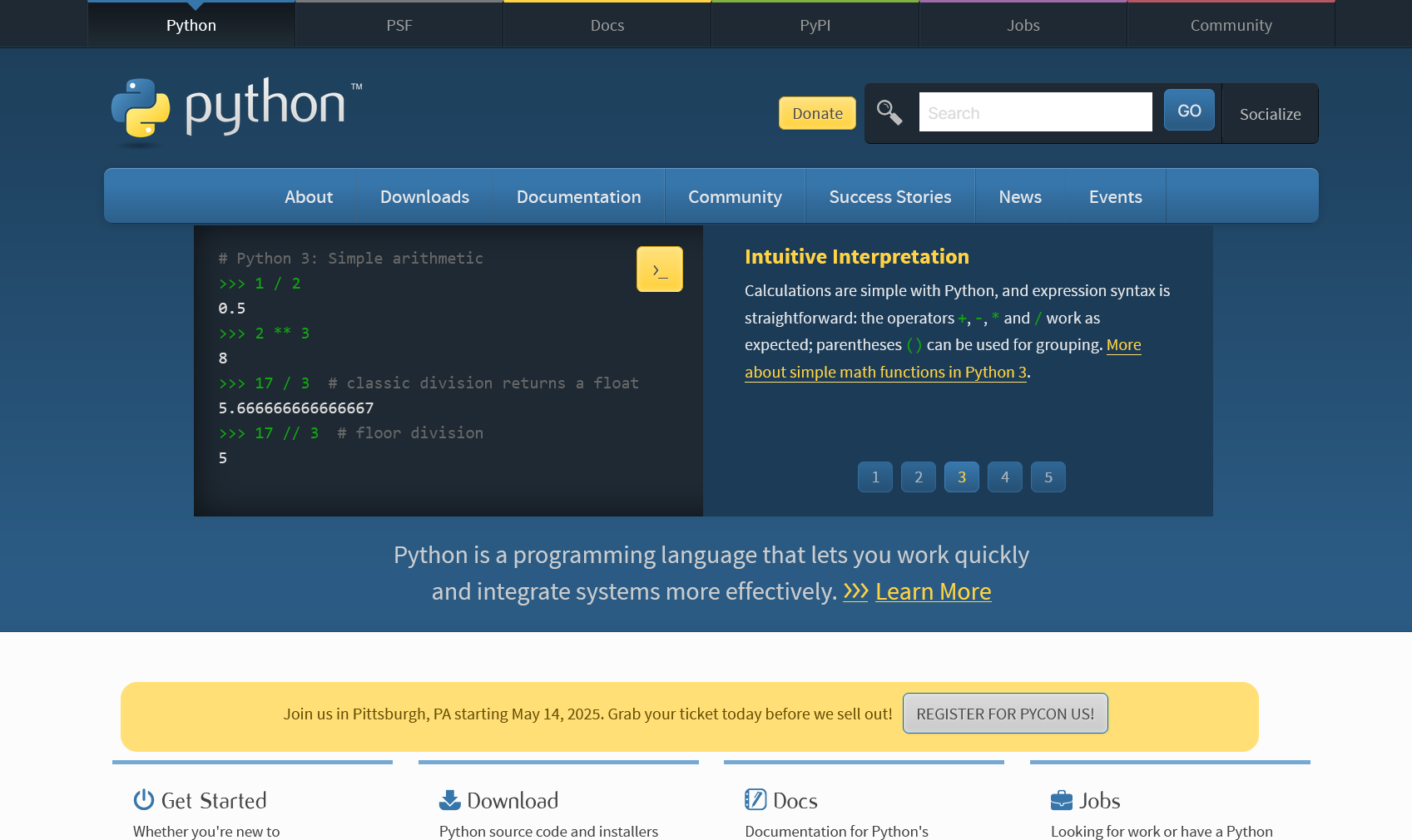Click the Jobs section heading
Screen dimensions: 1412x840
[1100, 800]
